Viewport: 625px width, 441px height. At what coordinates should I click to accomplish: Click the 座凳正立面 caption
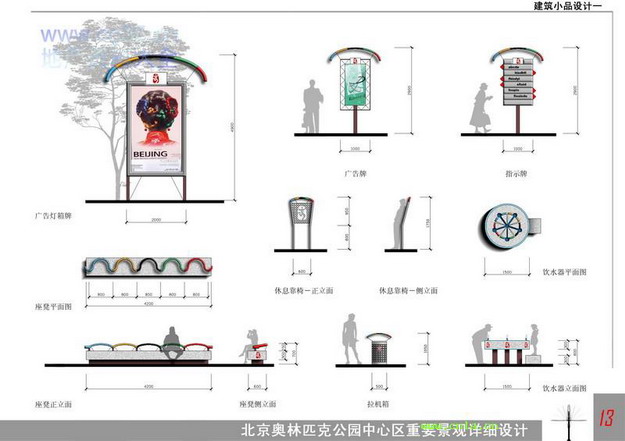click(x=53, y=404)
